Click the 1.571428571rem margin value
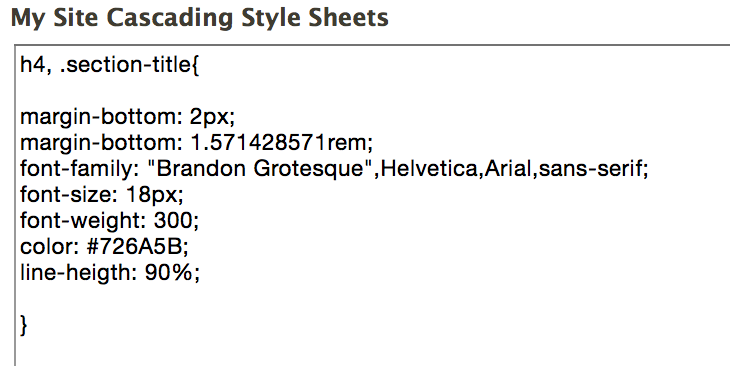Image resolution: width=730 pixels, height=366 pixels. [282, 143]
